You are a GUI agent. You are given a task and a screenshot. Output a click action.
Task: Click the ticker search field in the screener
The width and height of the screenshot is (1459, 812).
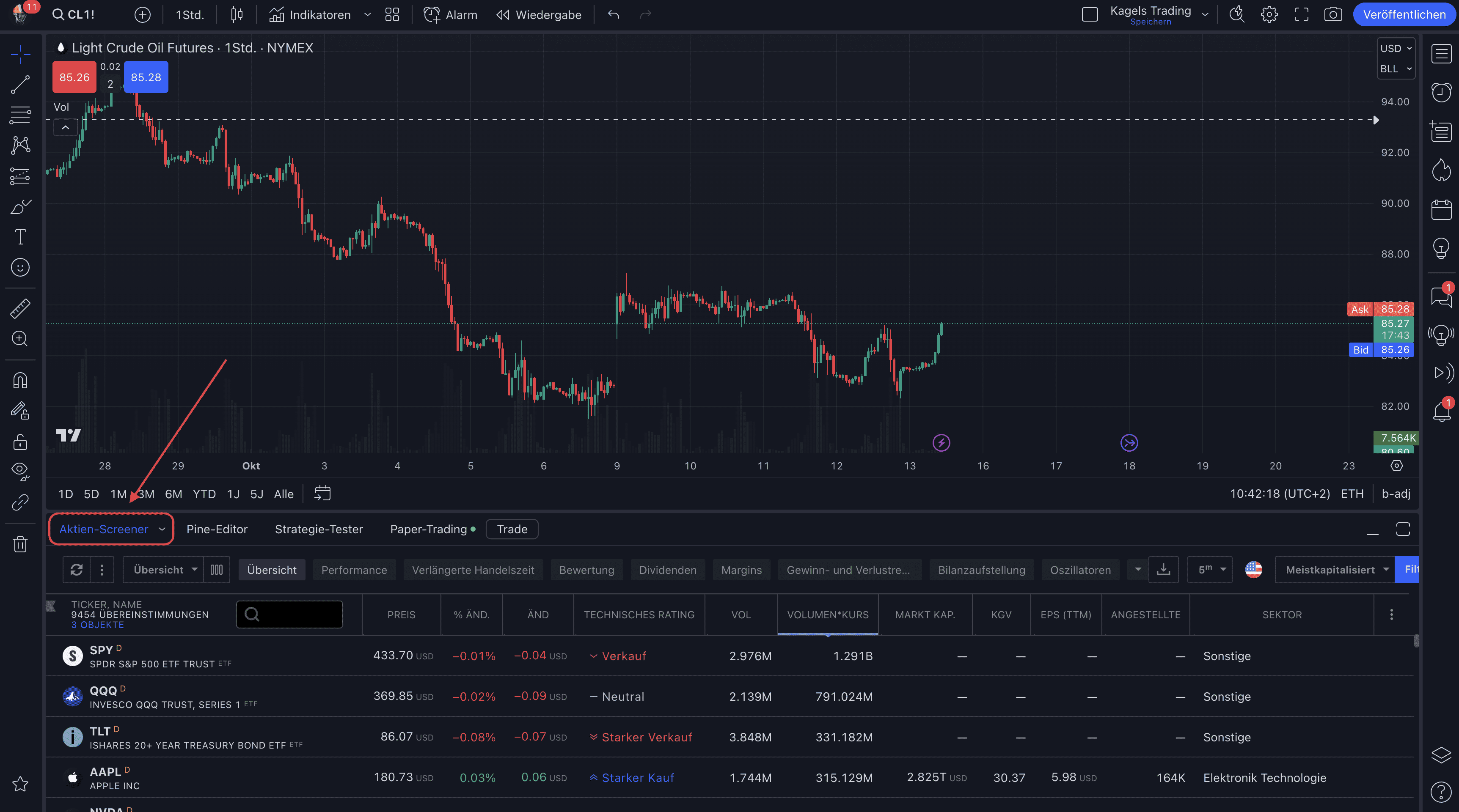(x=289, y=614)
